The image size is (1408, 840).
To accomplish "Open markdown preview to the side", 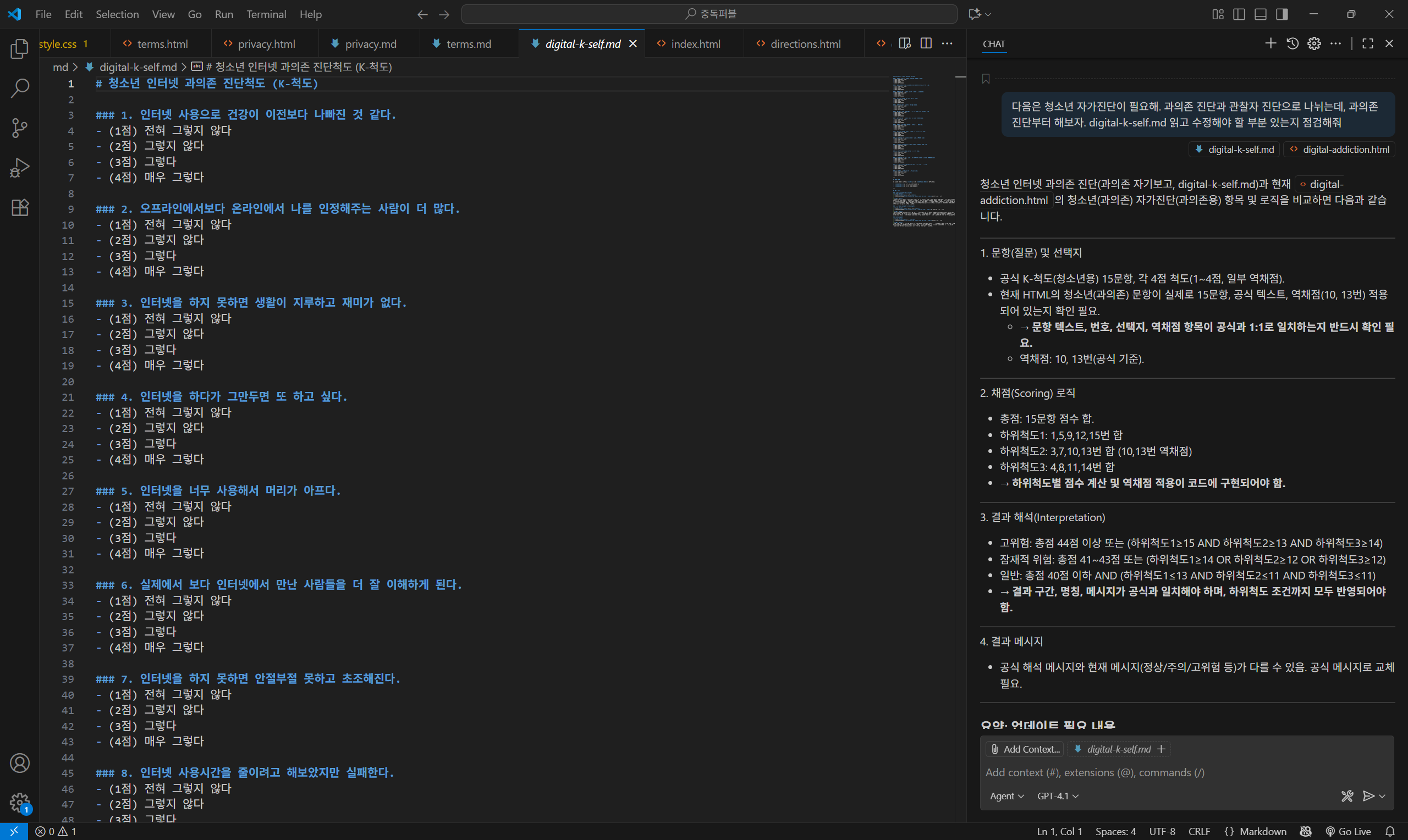I will [905, 43].
